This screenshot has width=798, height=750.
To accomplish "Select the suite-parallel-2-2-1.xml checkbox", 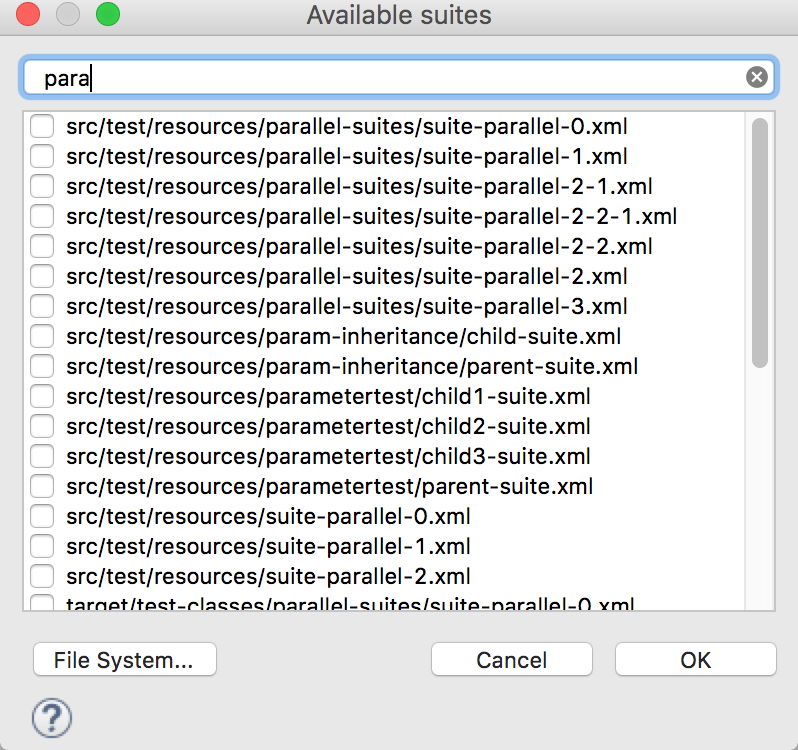I will (42, 217).
